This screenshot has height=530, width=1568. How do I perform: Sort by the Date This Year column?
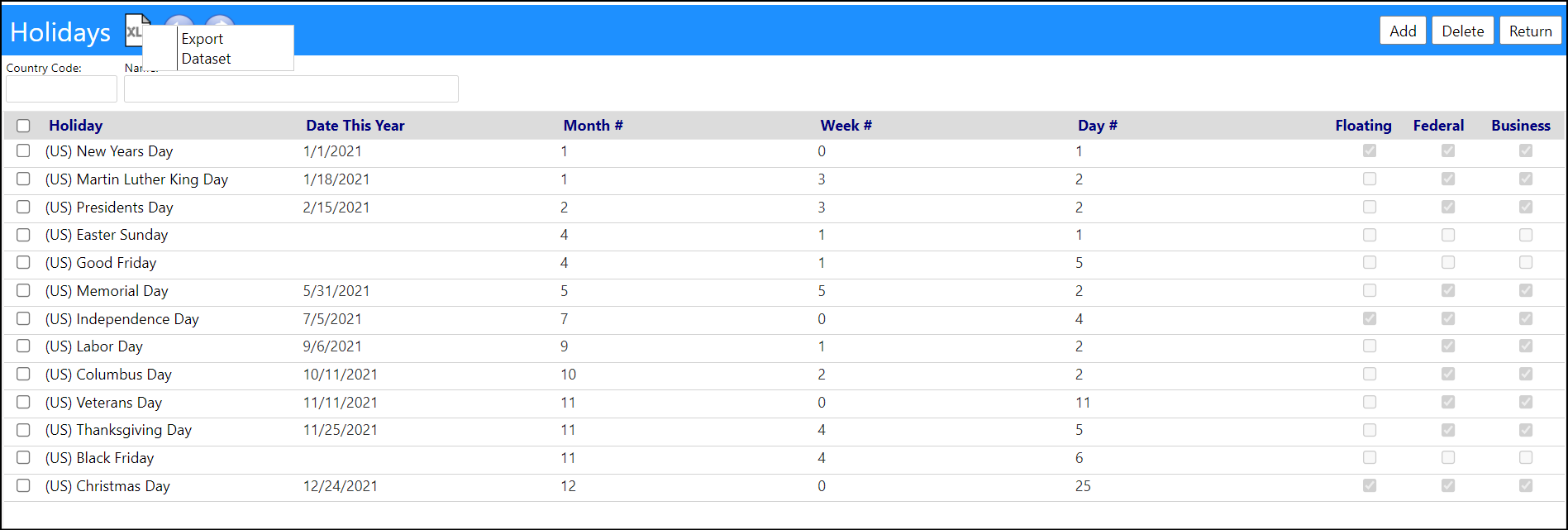[x=355, y=126]
